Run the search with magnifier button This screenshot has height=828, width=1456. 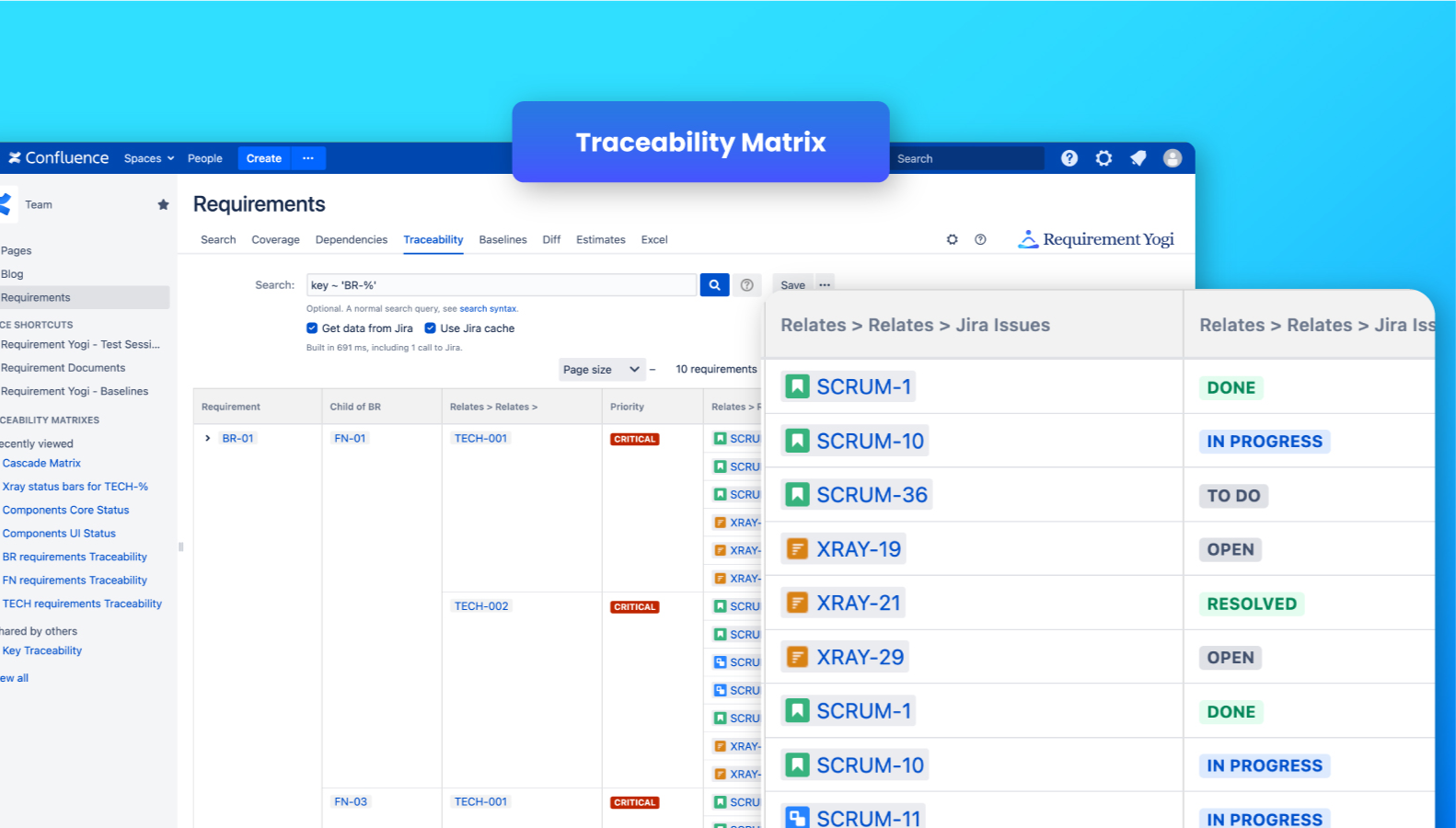click(x=714, y=285)
